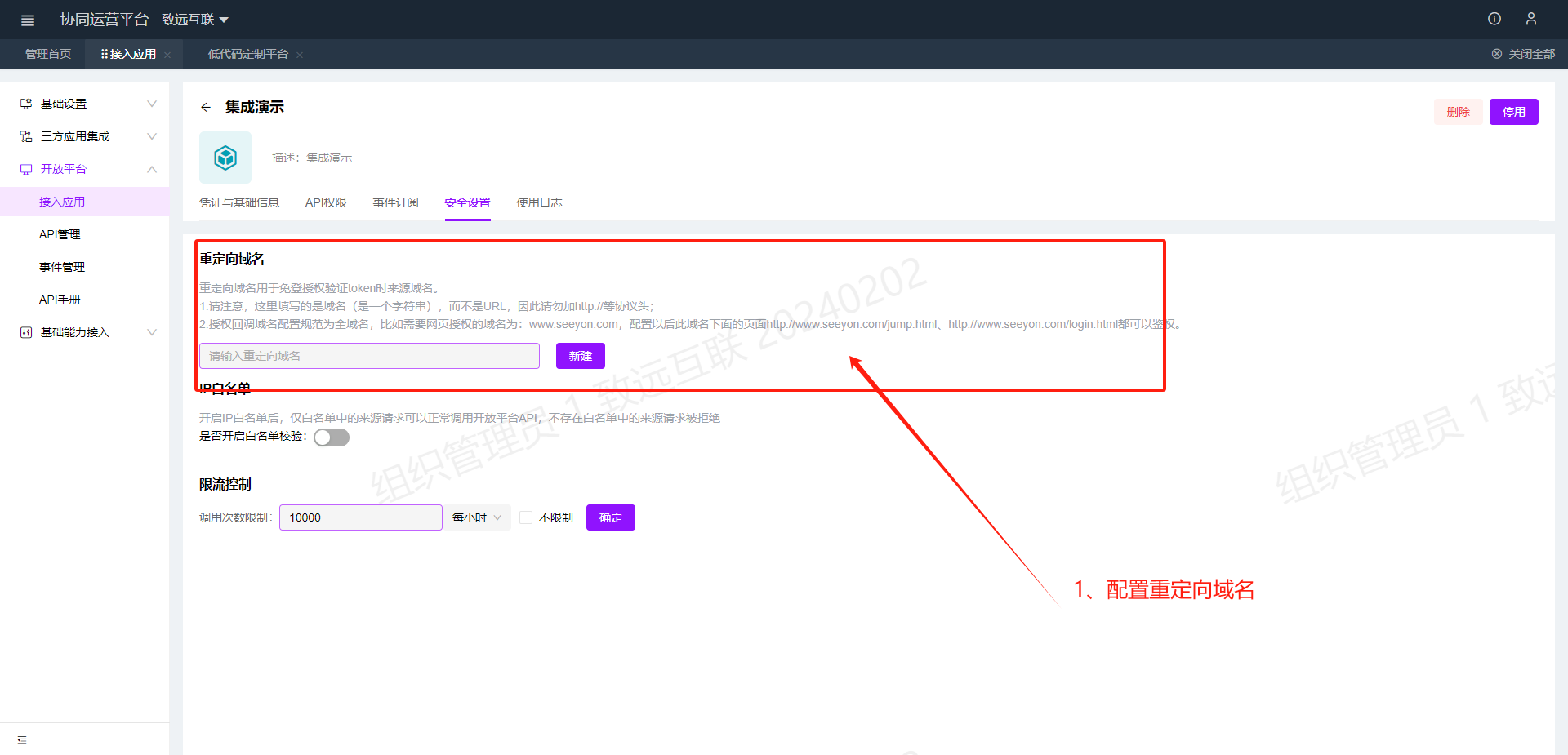Focus the 调用次数限制 input field
This screenshot has height=755, width=1568.
(x=361, y=517)
